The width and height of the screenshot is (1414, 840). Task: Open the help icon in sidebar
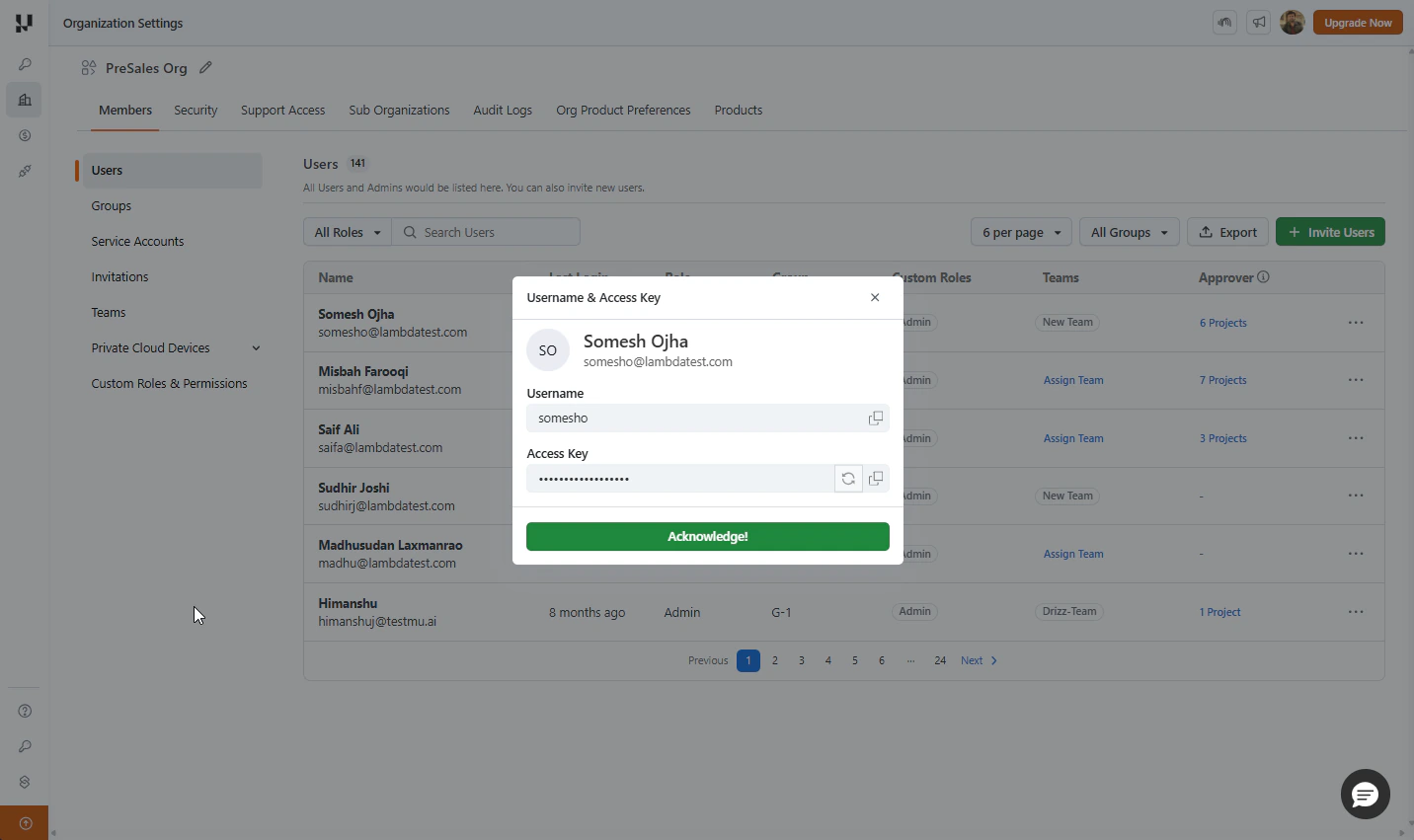coord(25,711)
